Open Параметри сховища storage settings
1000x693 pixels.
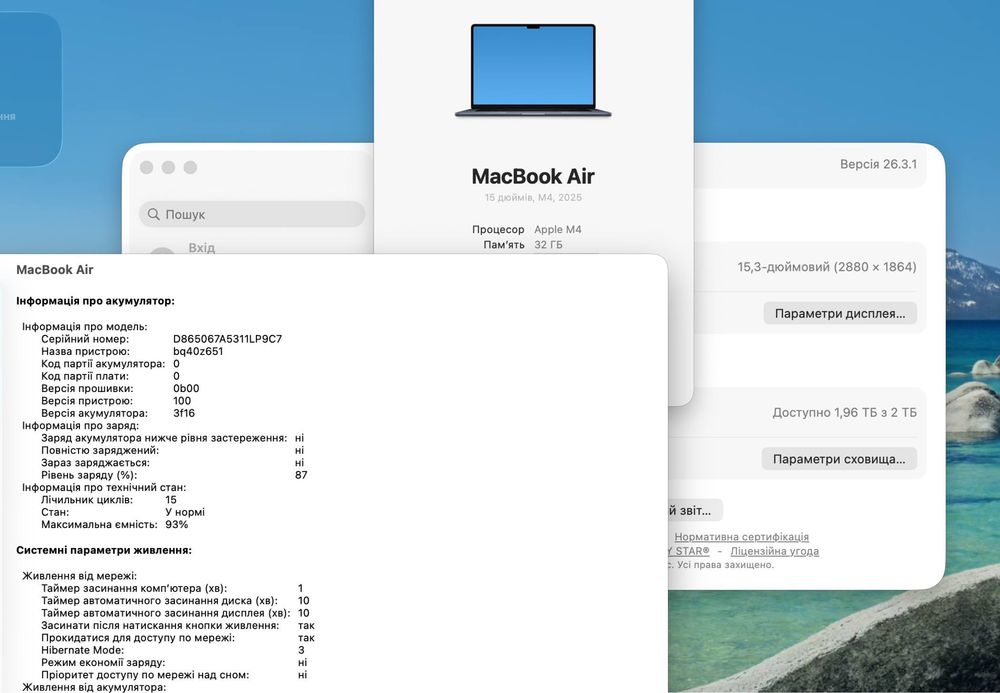(x=839, y=458)
